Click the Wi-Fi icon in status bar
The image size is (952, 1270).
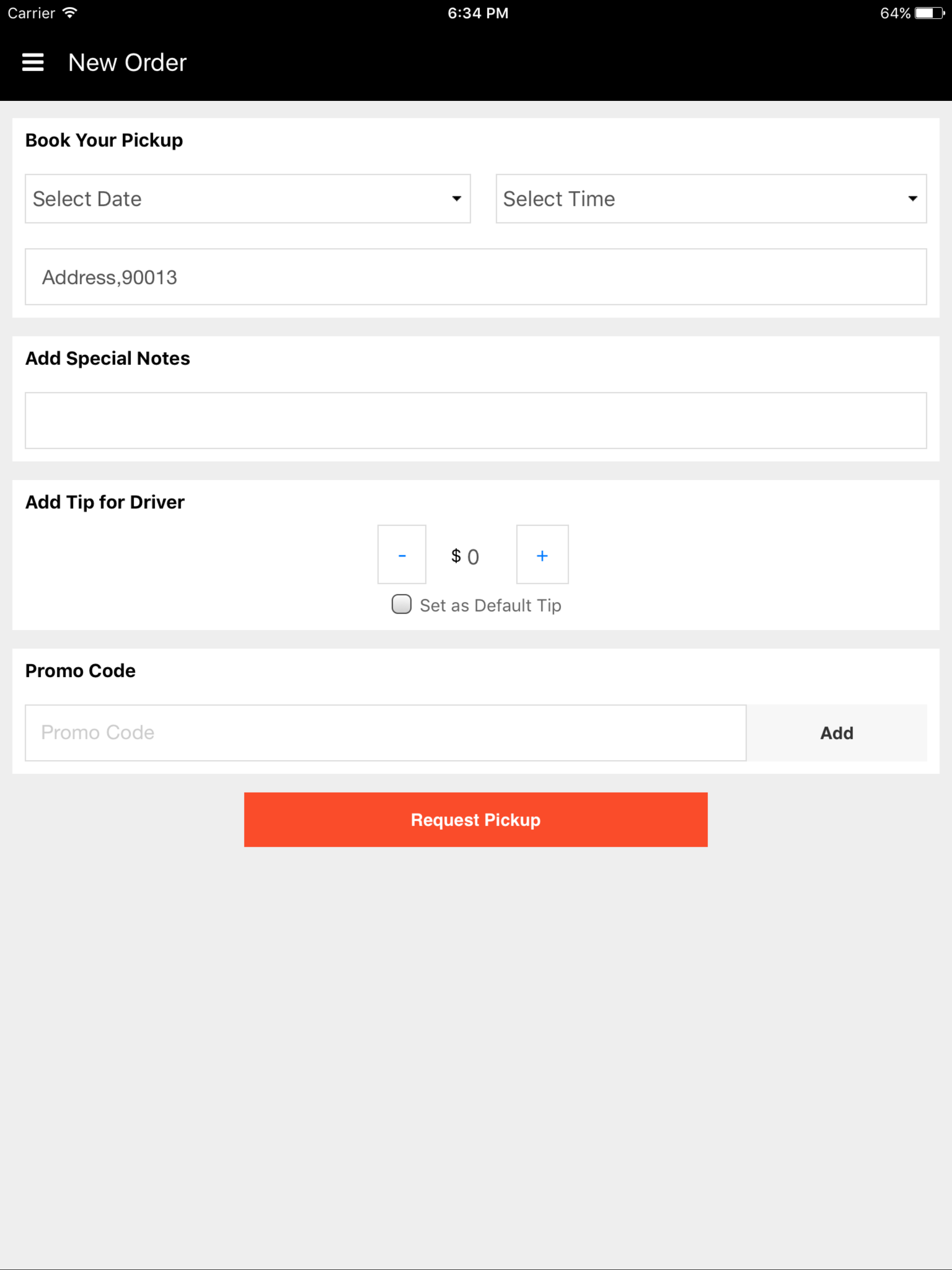click(69, 13)
